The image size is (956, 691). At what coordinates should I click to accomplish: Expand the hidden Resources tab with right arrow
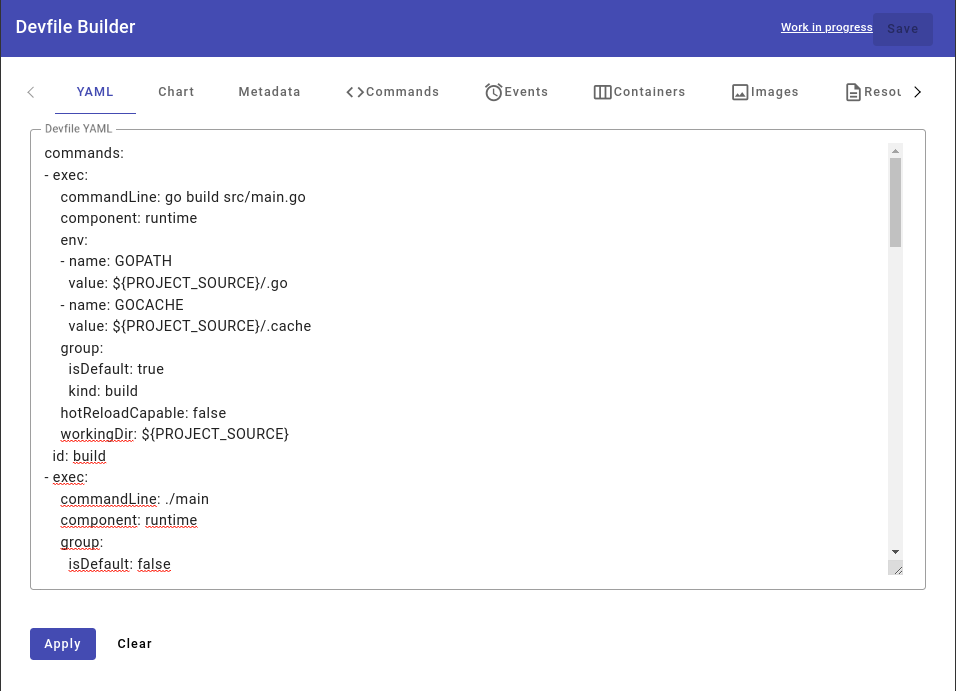tap(918, 91)
